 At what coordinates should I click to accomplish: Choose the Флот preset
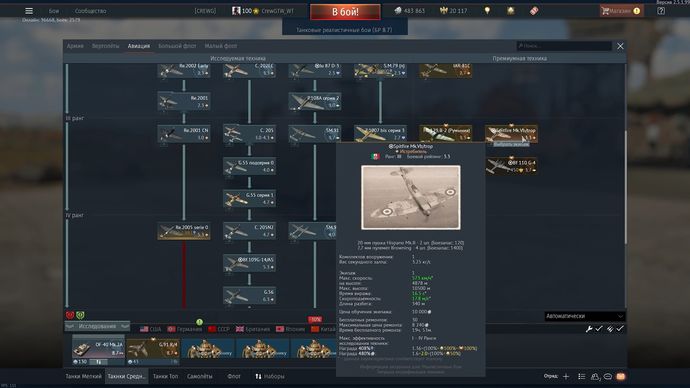tap(234, 377)
